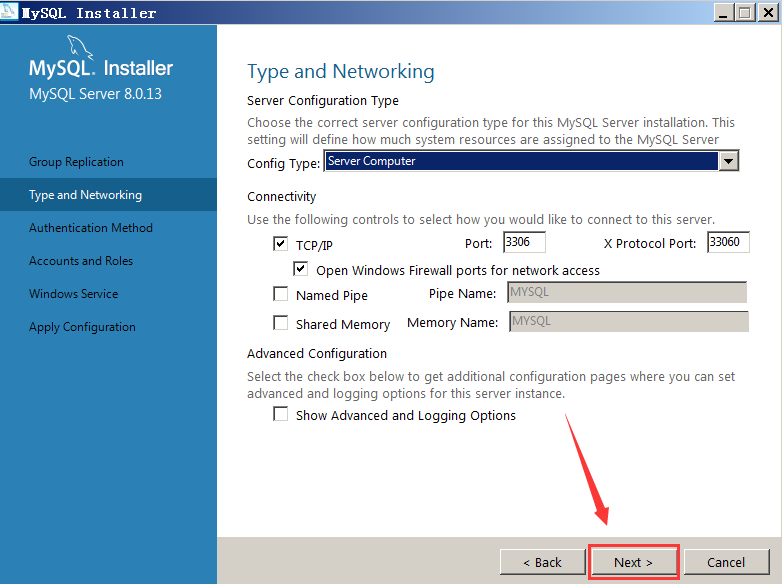Click the Cancel button

click(x=726, y=562)
